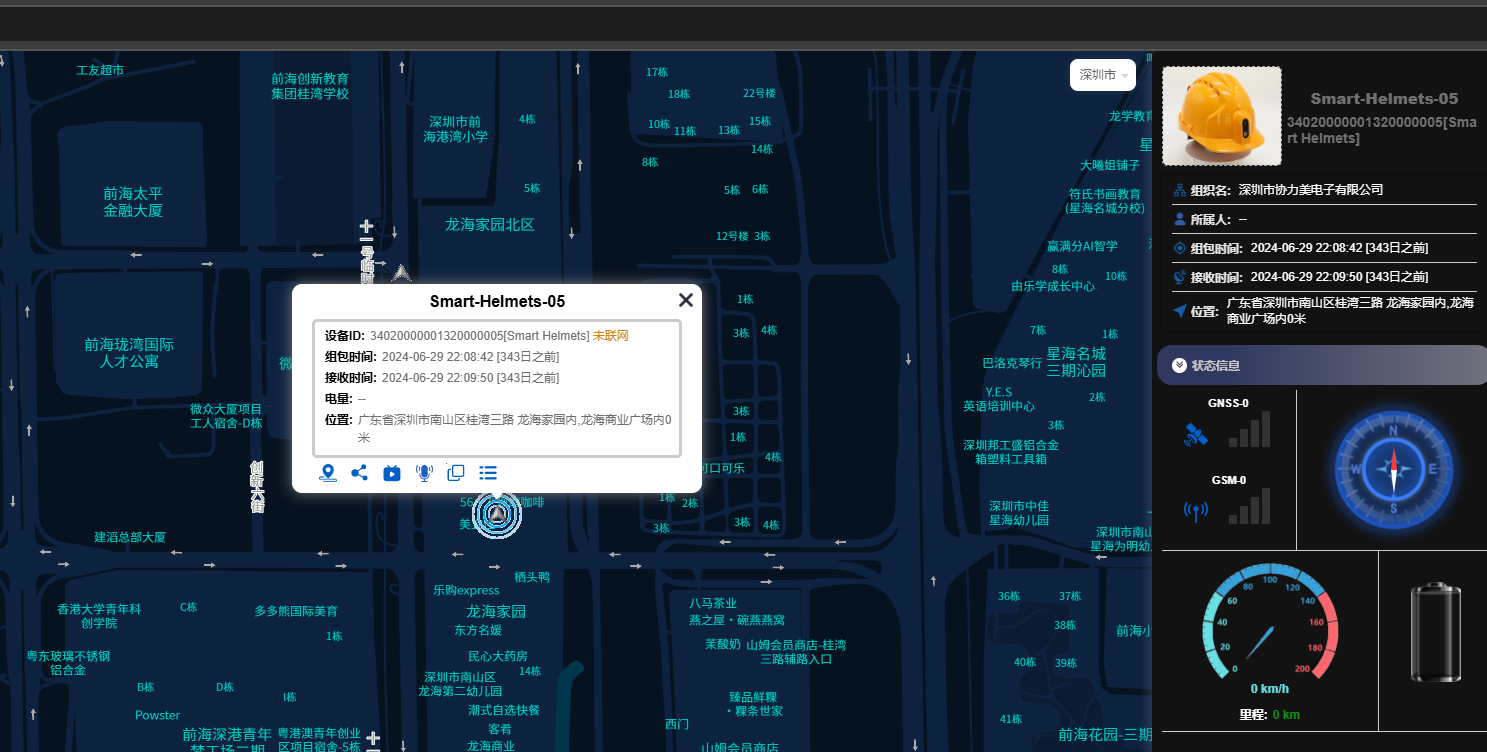Image resolution: width=1487 pixels, height=752 pixels.
Task: Click the GSM antenna signal icon
Action: tap(1195, 511)
